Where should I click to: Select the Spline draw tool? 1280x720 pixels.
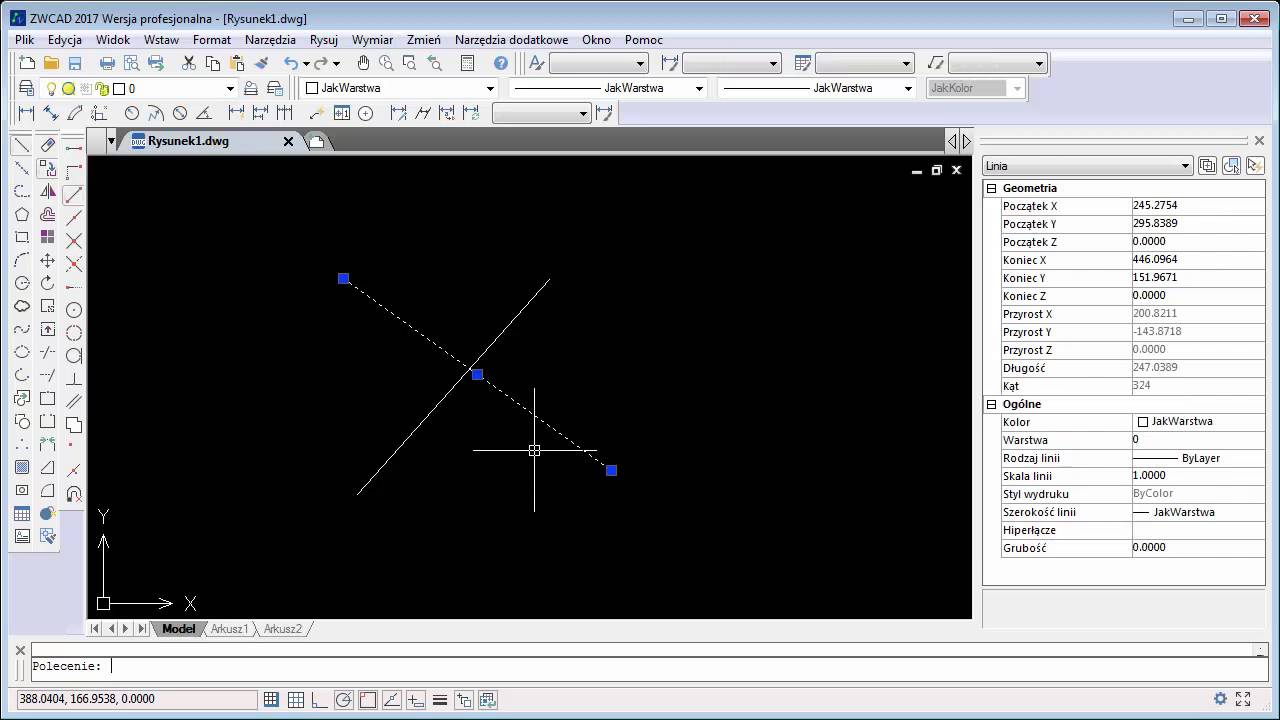point(21,329)
